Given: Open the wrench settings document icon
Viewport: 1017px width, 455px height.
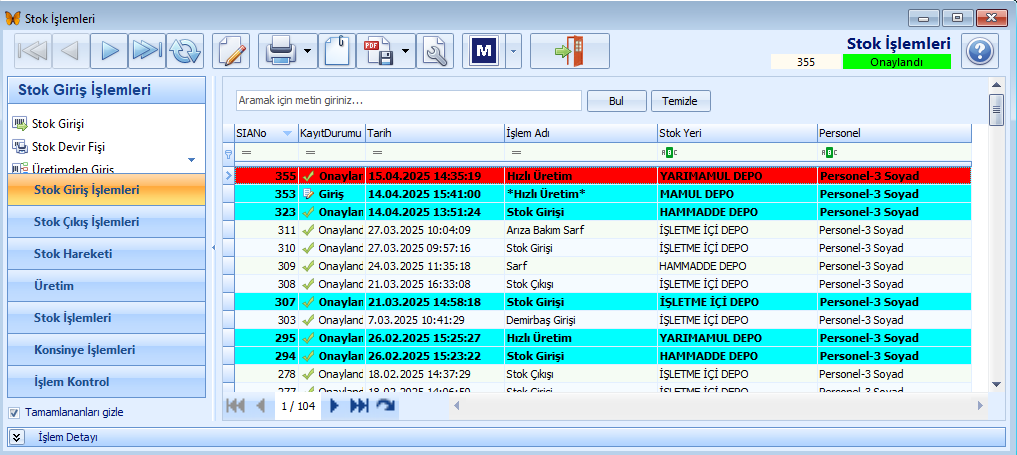Looking at the screenshot, I should click(435, 51).
